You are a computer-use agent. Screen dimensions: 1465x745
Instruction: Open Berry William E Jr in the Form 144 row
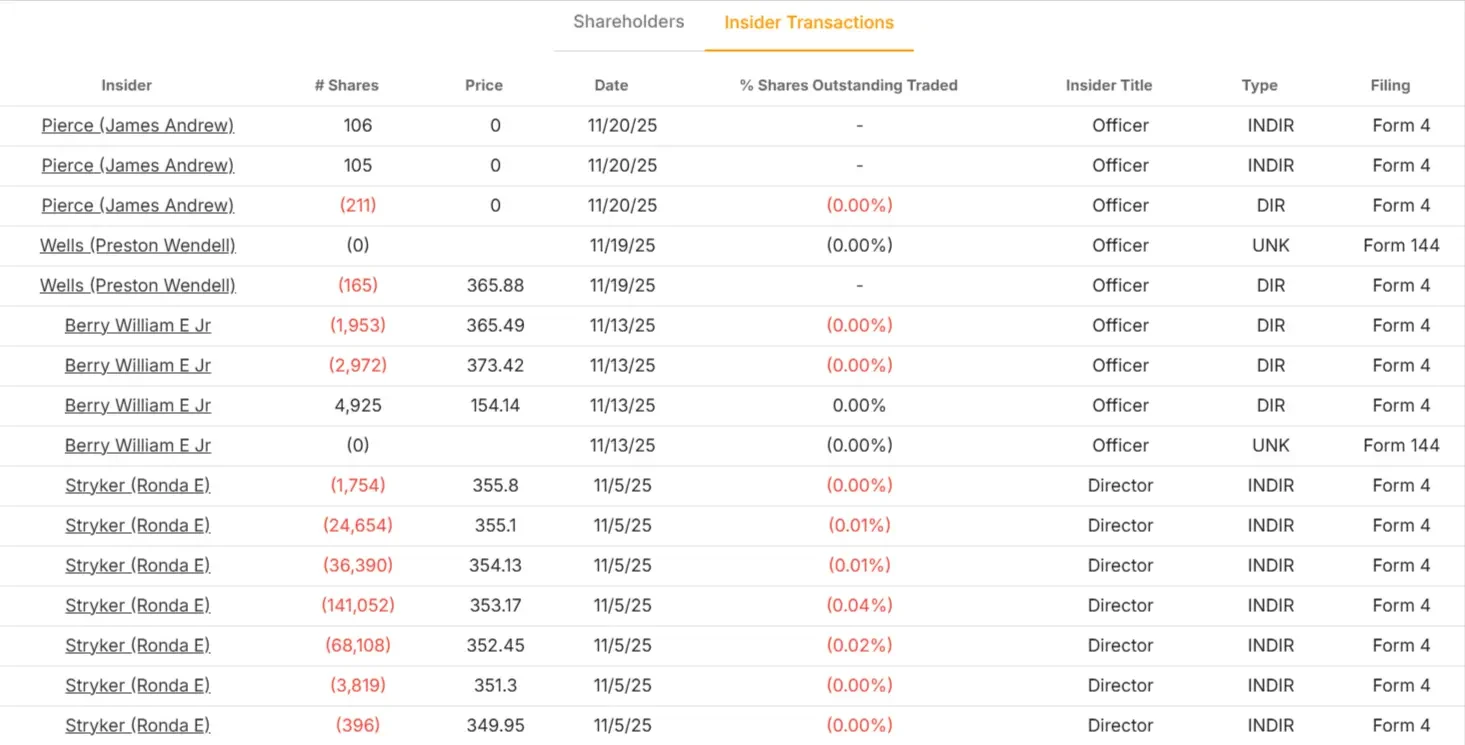coord(138,445)
